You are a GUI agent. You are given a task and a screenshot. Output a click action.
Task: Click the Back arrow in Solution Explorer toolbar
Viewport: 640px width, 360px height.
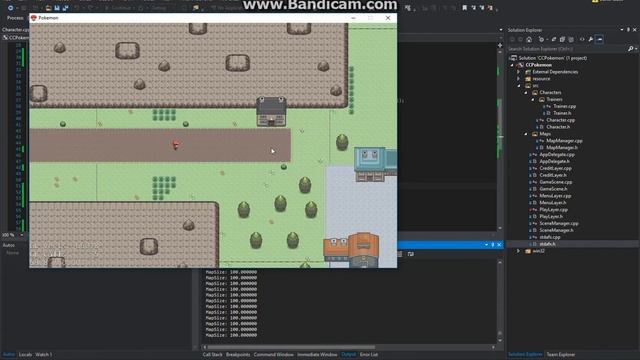[512, 40]
